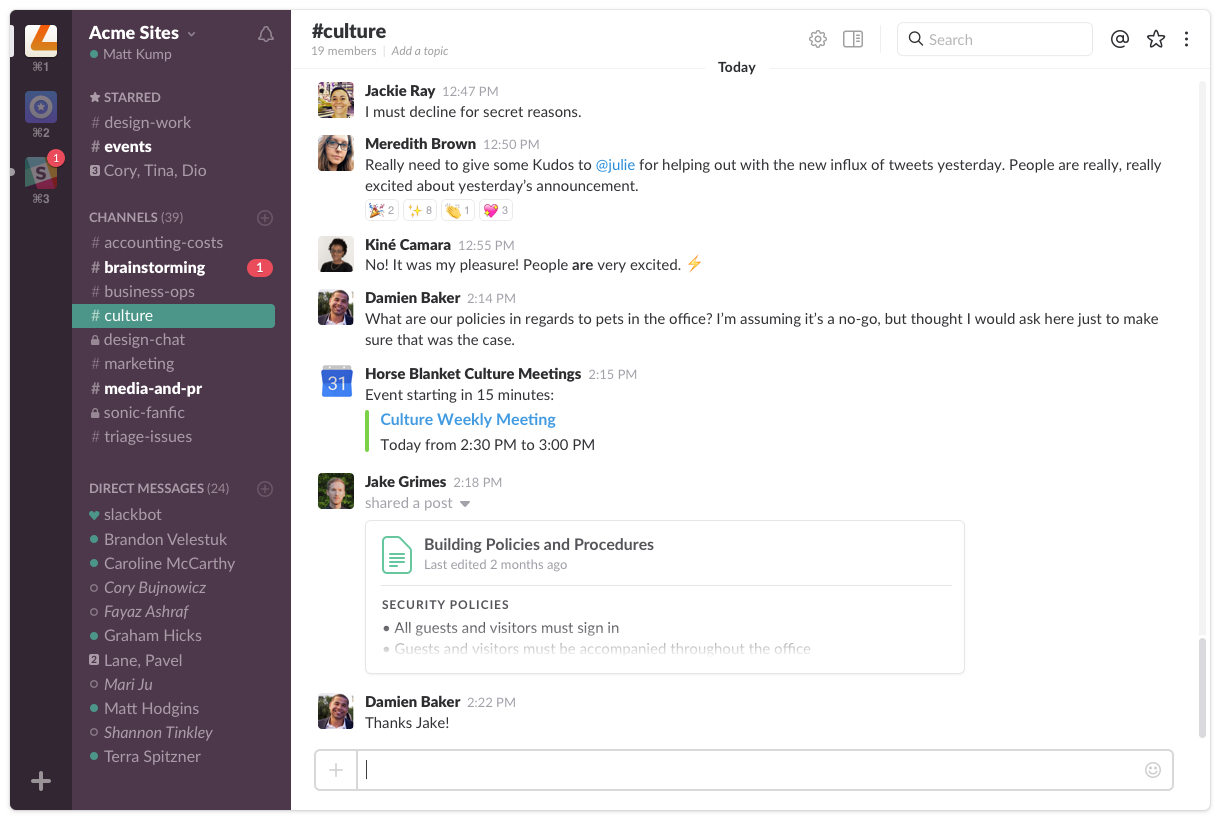Toggle the star to favorite this channel
The image size is (1220, 820).
pos(1155,39)
